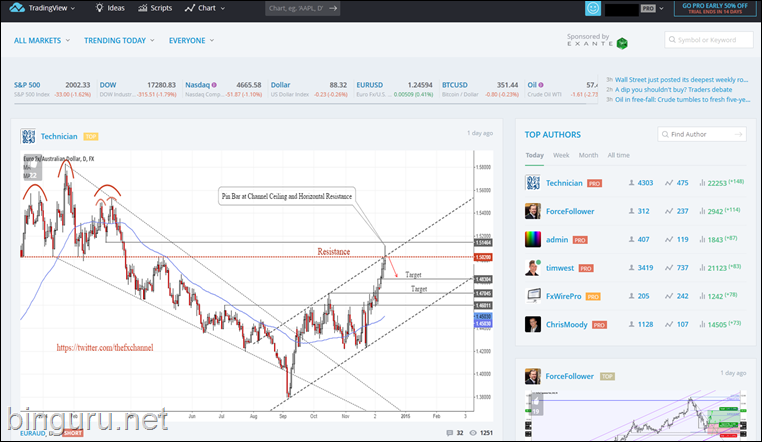762x442 pixels.
Task: Click the TradingView cloud logo
Action: [x=17, y=8]
